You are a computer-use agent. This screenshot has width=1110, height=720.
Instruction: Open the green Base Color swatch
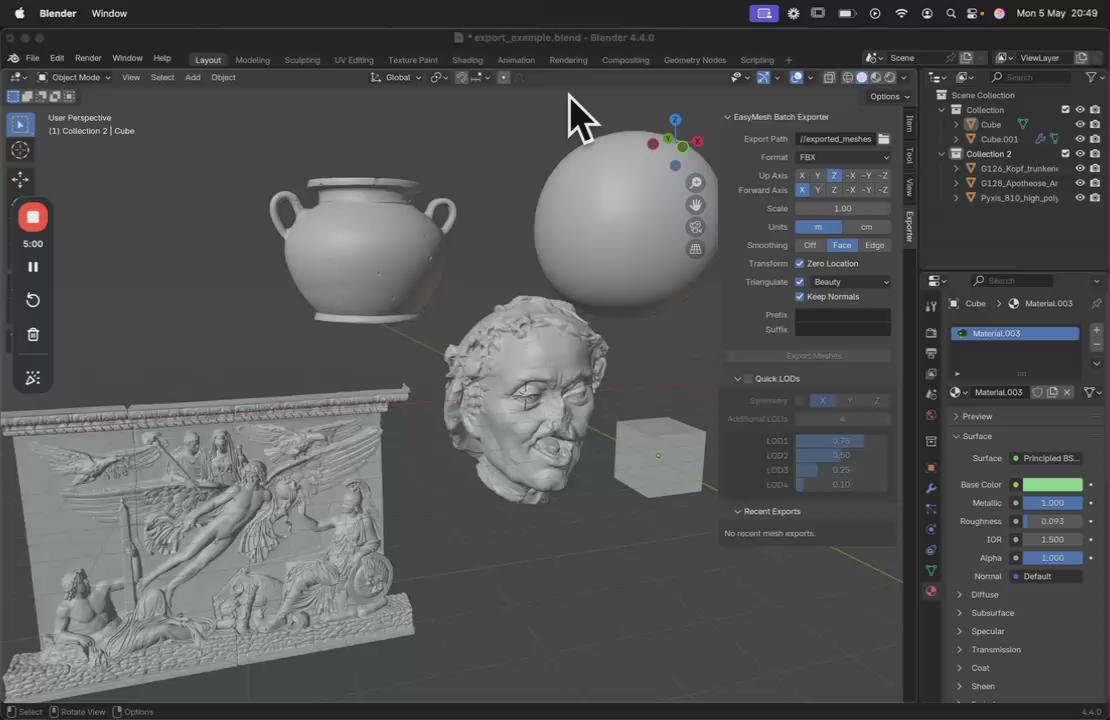tap(1053, 484)
